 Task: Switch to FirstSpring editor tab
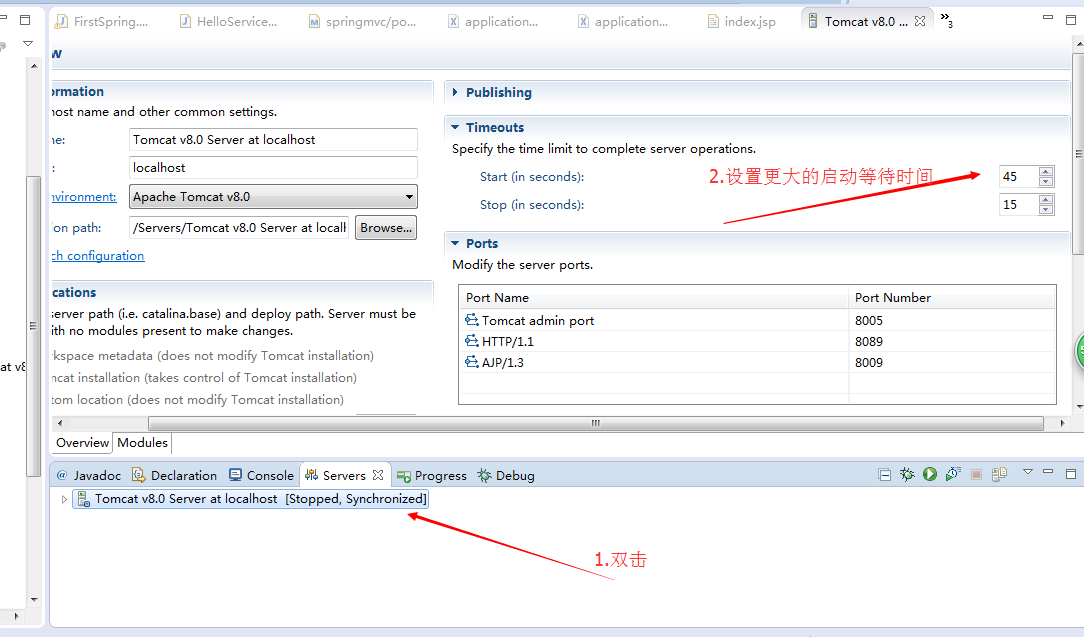pyautogui.click(x=102, y=21)
